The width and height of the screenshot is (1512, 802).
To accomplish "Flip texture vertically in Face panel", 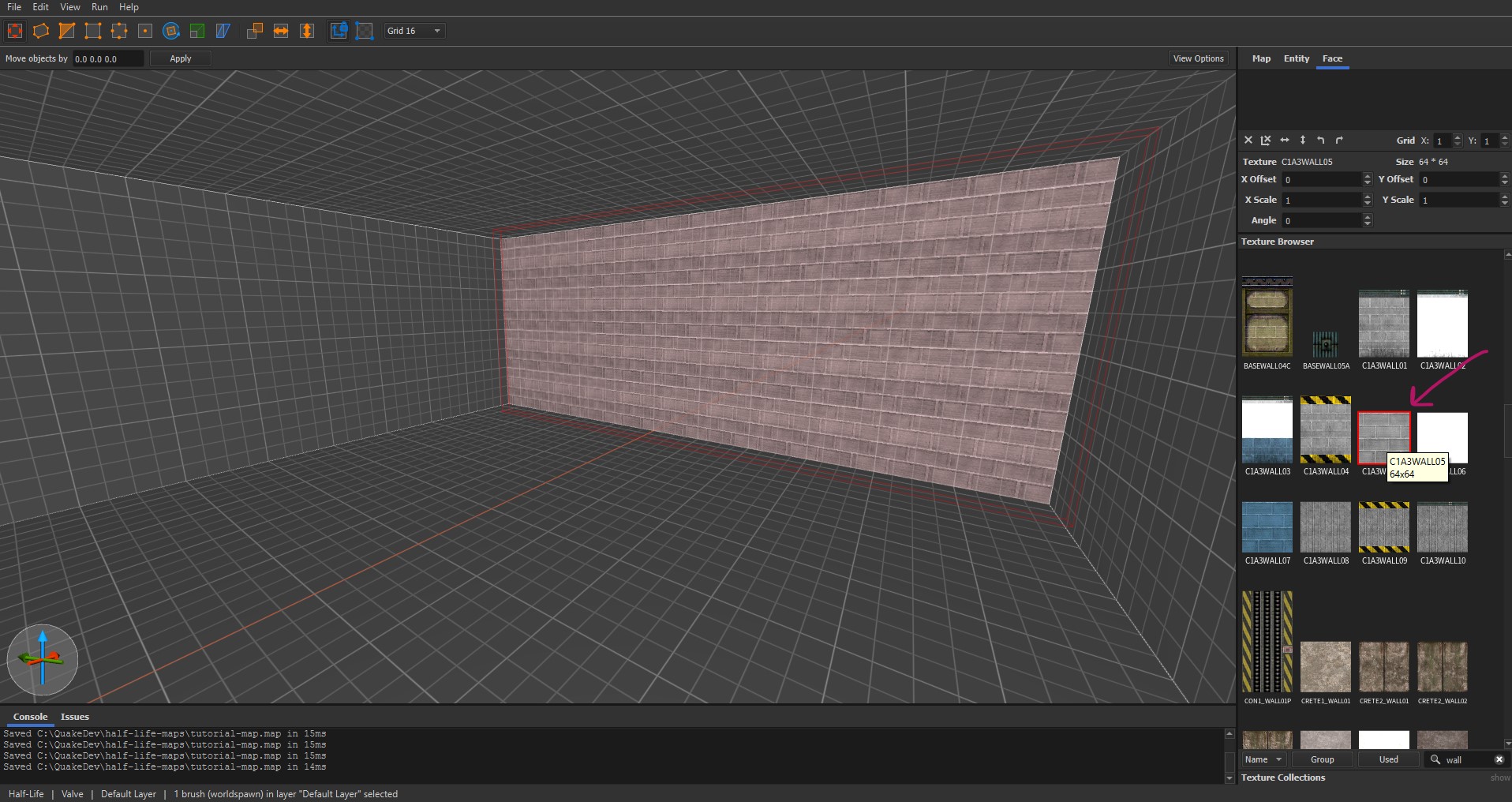I will 1303,140.
